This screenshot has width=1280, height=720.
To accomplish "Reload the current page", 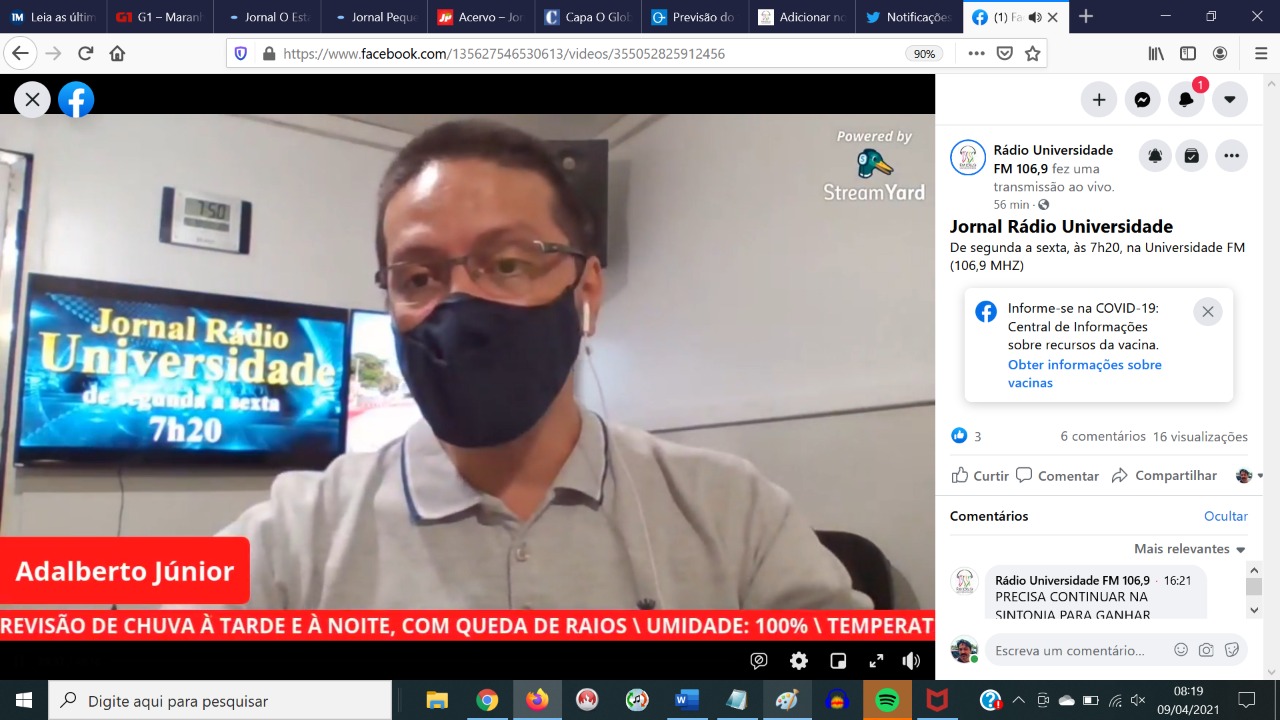I will point(86,53).
